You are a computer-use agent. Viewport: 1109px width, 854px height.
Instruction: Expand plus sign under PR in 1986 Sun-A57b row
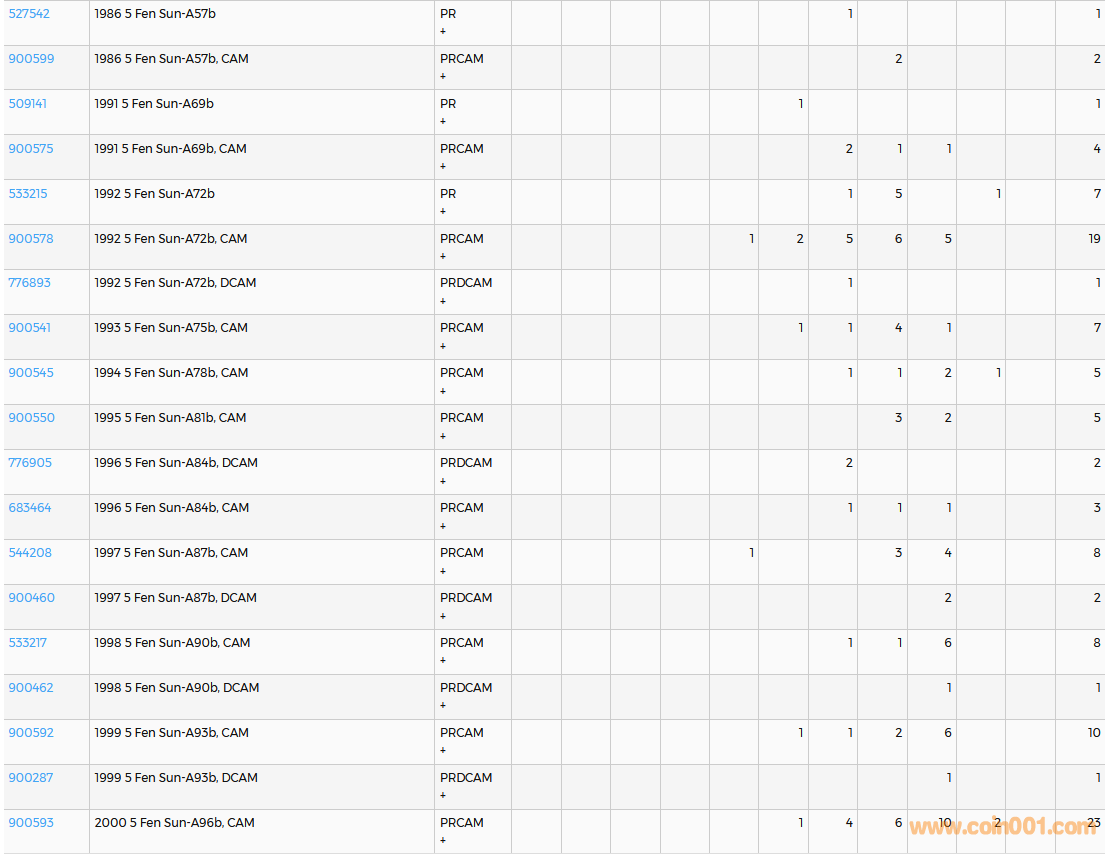[x=443, y=32]
